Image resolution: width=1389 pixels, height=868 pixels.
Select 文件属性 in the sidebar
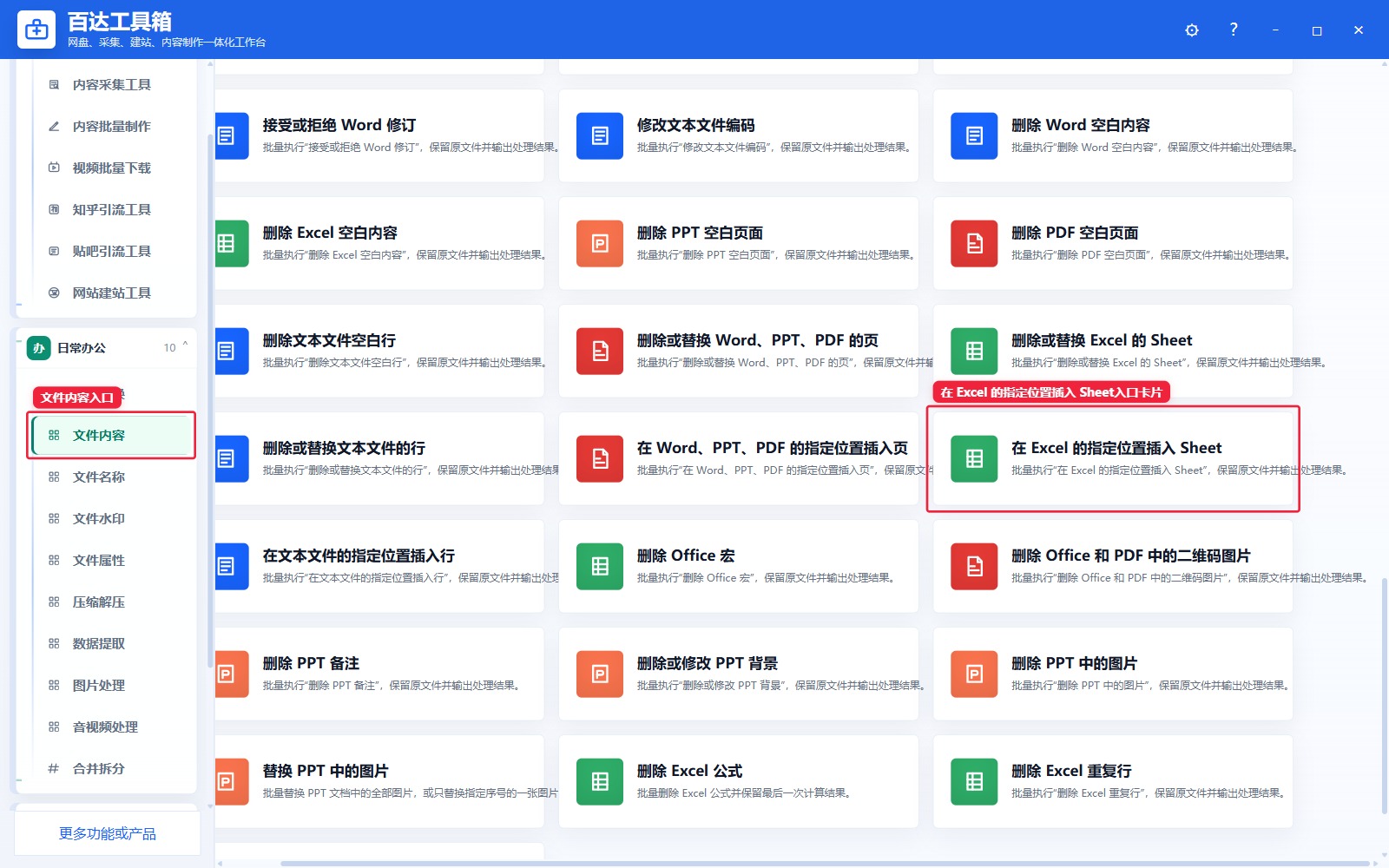tap(111, 560)
